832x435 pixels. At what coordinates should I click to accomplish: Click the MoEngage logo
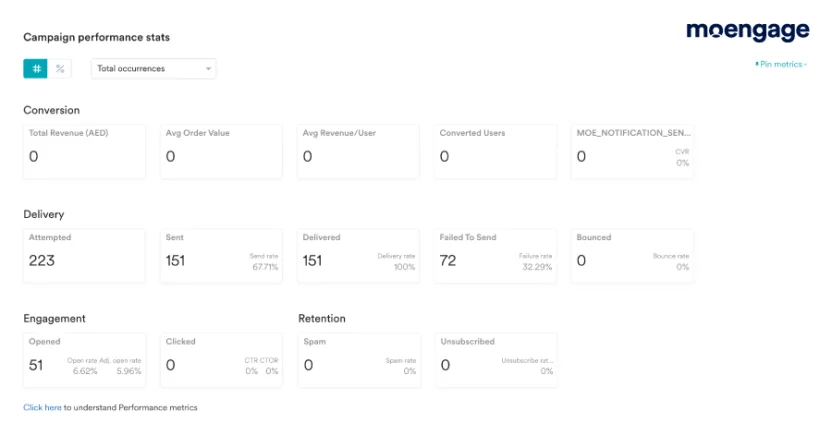tap(748, 31)
